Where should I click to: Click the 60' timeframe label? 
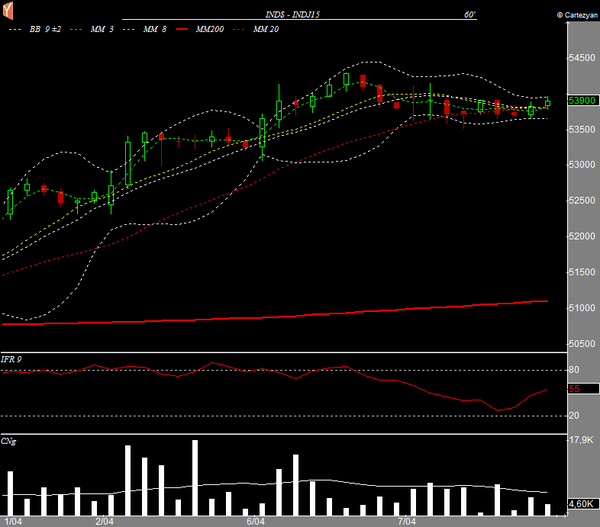[x=470, y=15]
